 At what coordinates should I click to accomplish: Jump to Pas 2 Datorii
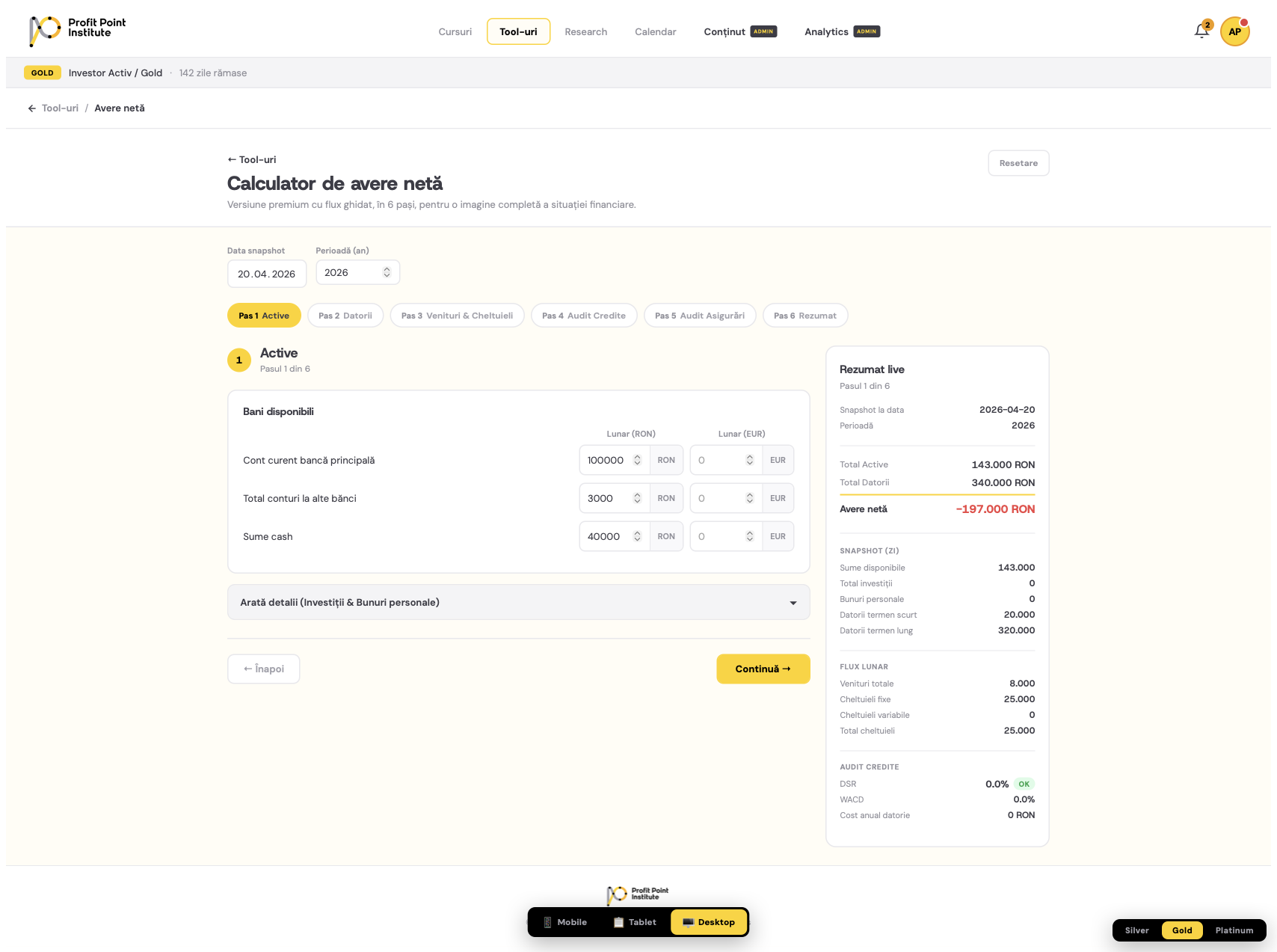pos(345,316)
